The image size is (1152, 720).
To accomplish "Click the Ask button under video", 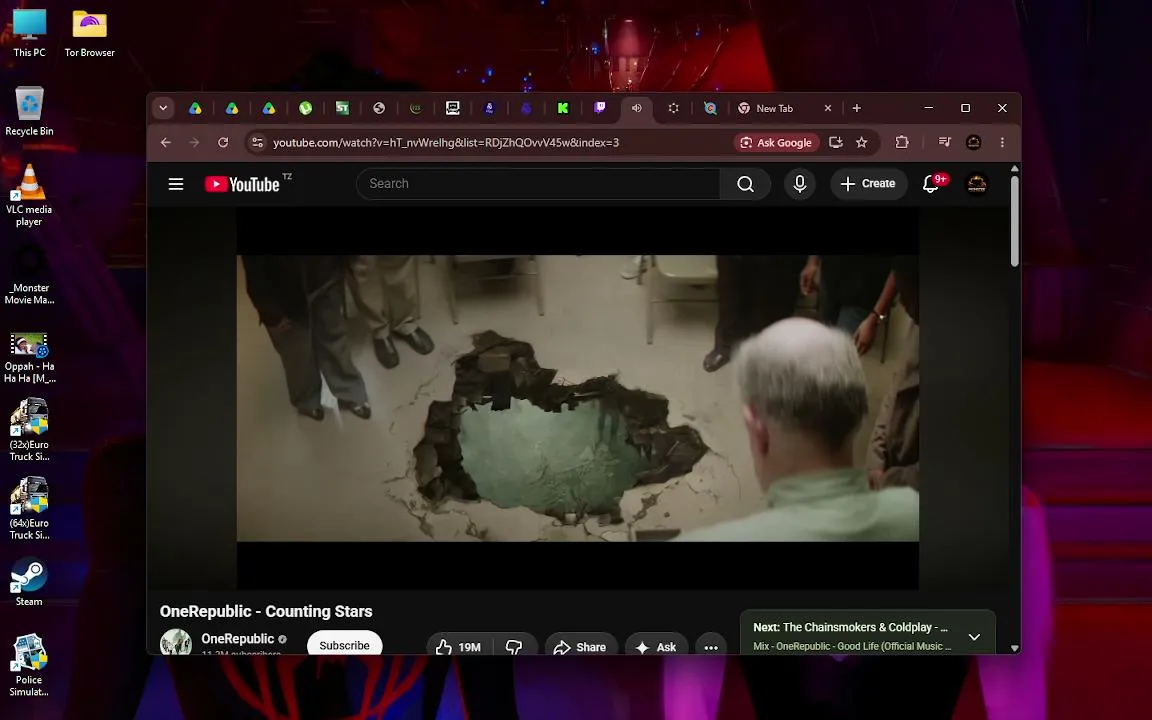I will (656, 647).
